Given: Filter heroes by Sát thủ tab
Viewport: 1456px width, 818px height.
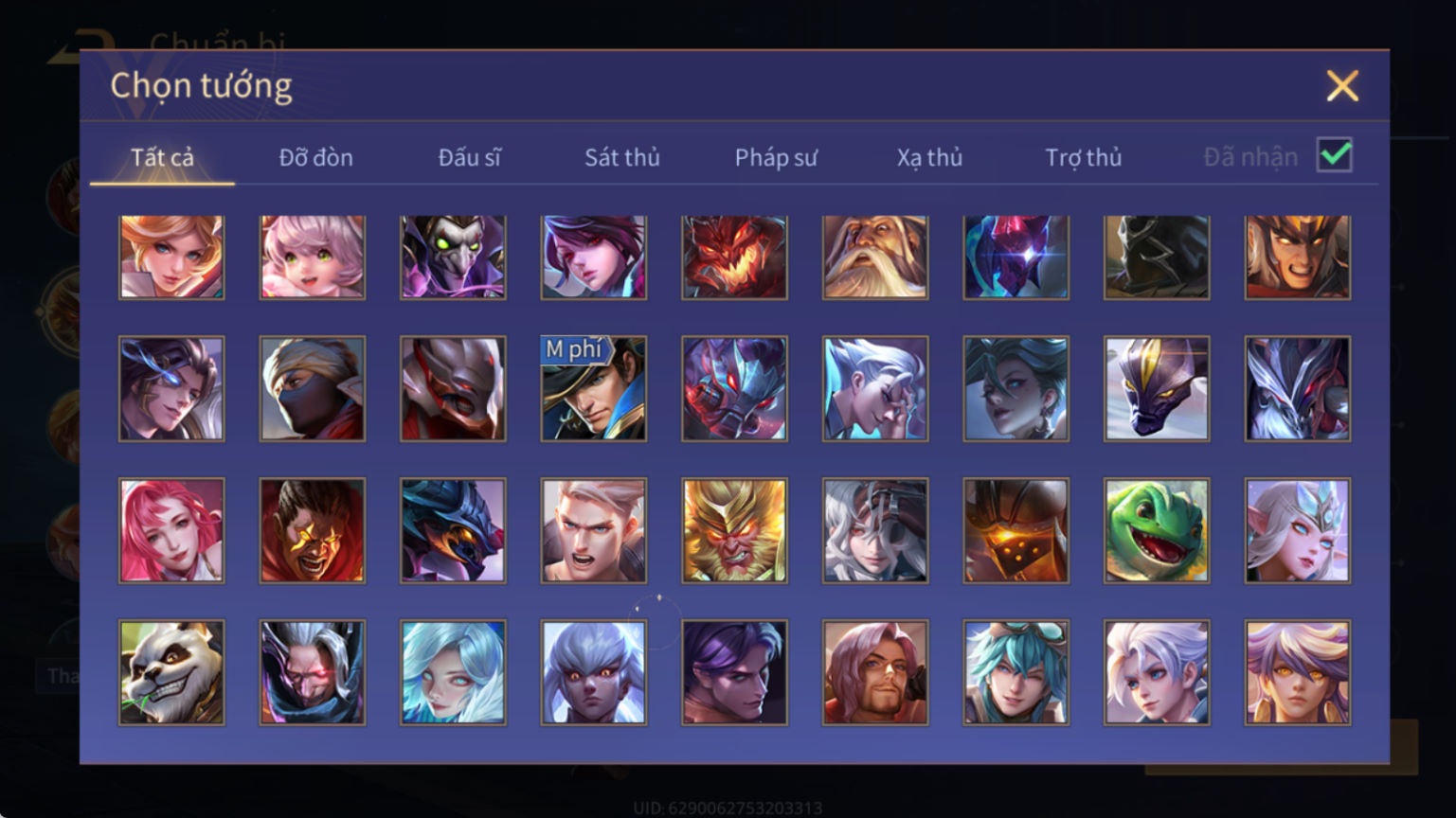Looking at the screenshot, I should 621,157.
